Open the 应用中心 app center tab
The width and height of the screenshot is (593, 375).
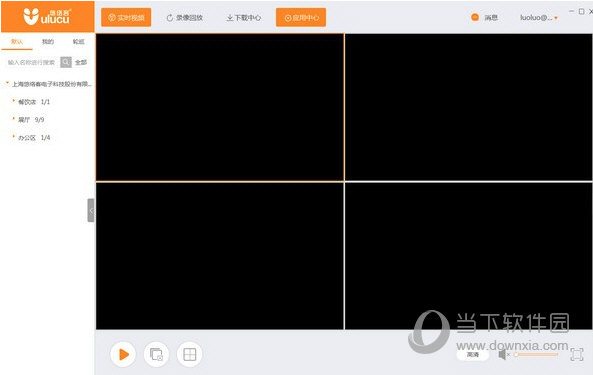[x=301, y=17]
